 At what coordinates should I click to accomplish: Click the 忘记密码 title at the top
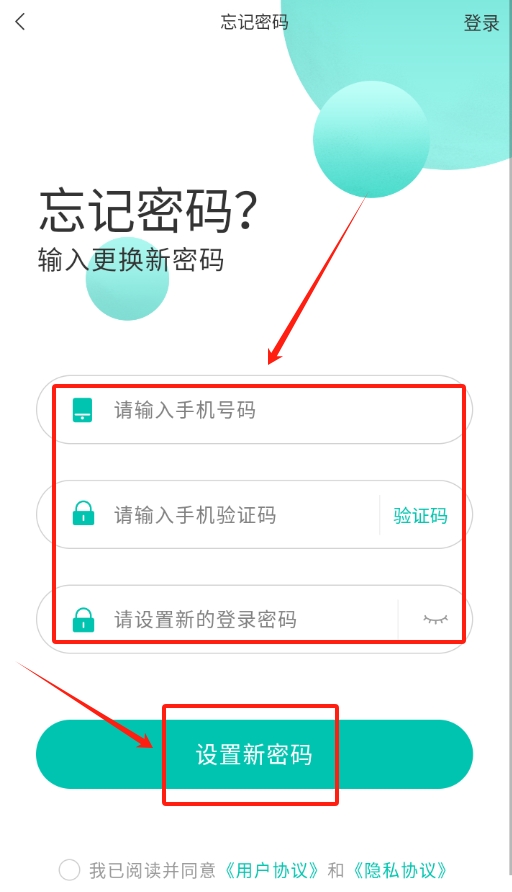pyautogui.click(x=254, y=22)
